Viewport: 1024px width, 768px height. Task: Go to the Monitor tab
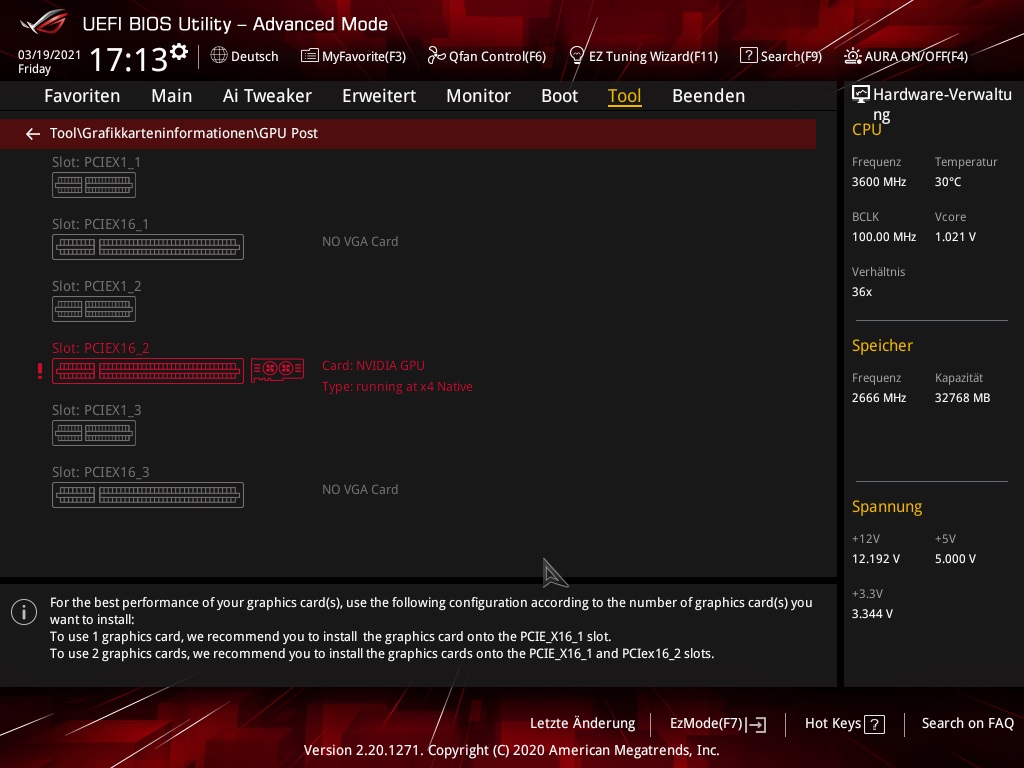click(478, 95)
